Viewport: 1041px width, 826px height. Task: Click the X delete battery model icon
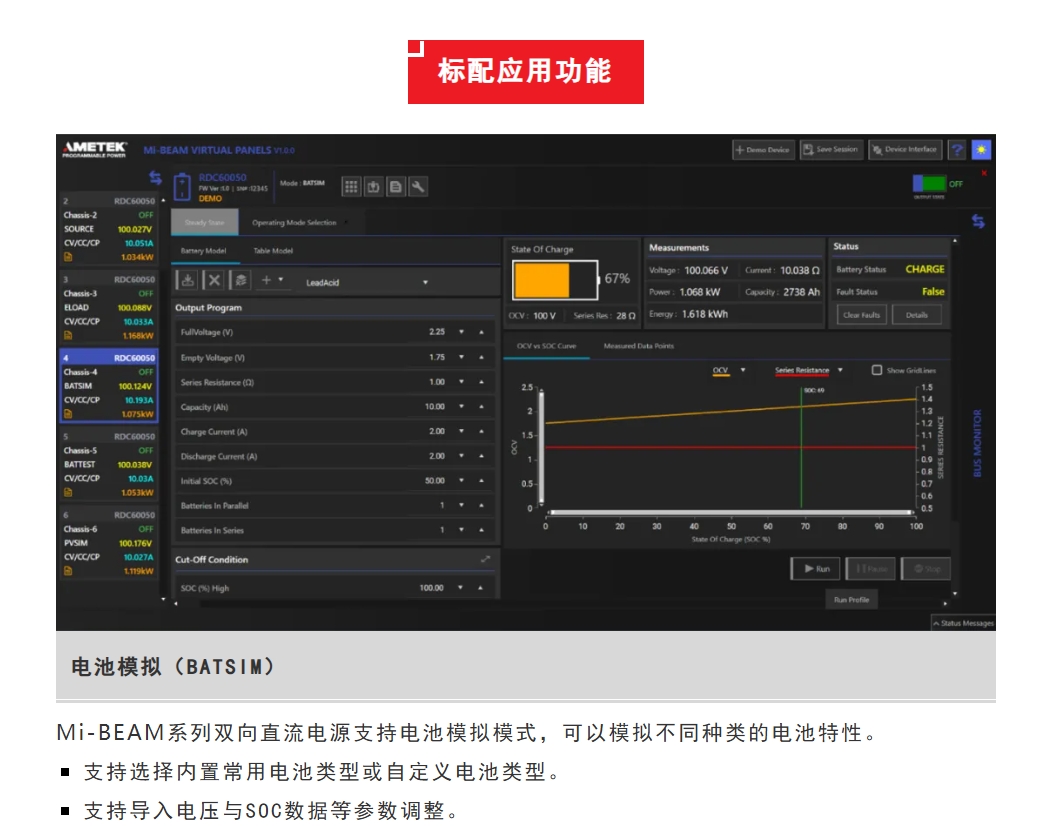214,280
